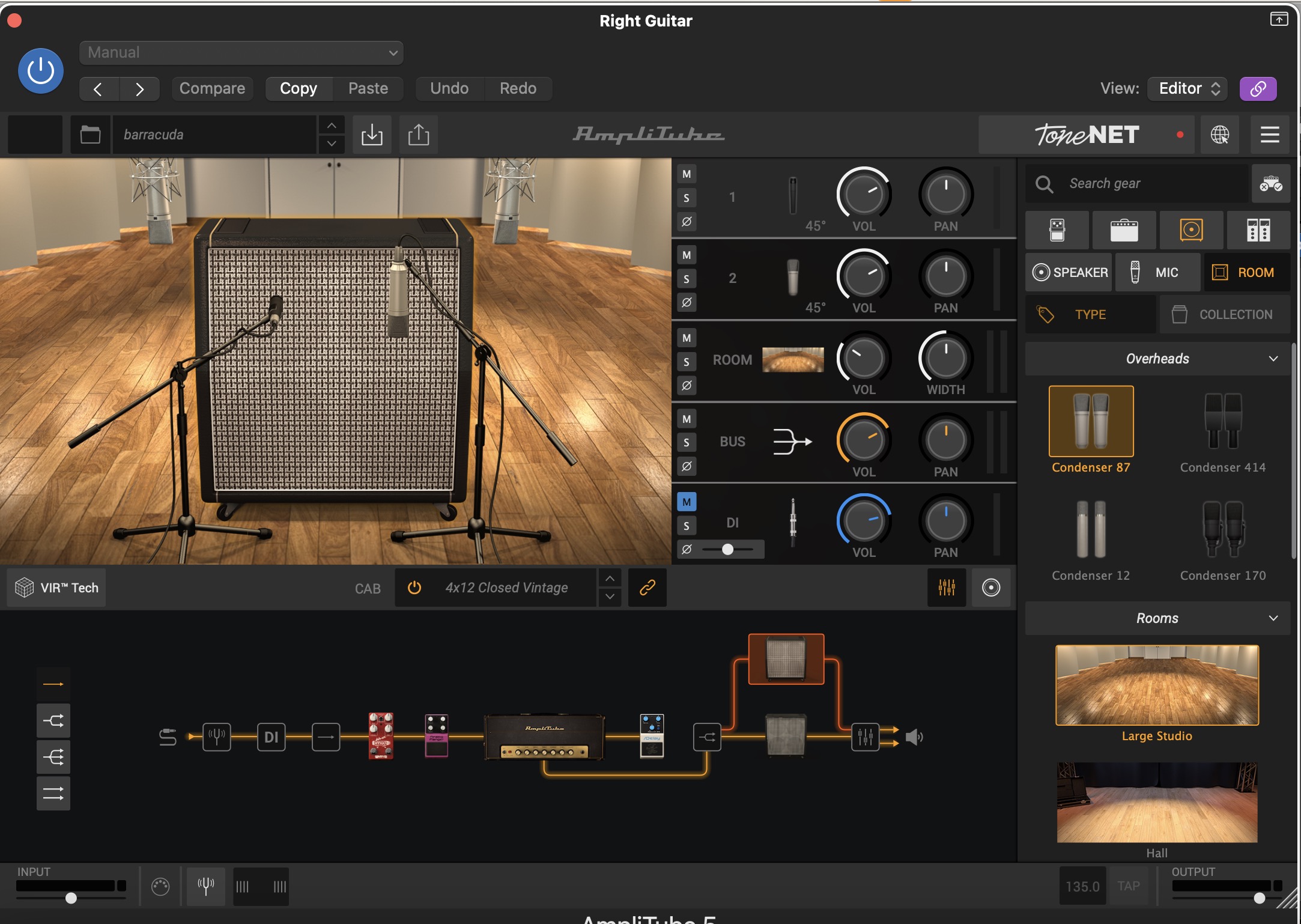Image resolution: width=1301 pixels, height=924 pixels.
Task: Click the Compare button
Action: tap(212, 89)
